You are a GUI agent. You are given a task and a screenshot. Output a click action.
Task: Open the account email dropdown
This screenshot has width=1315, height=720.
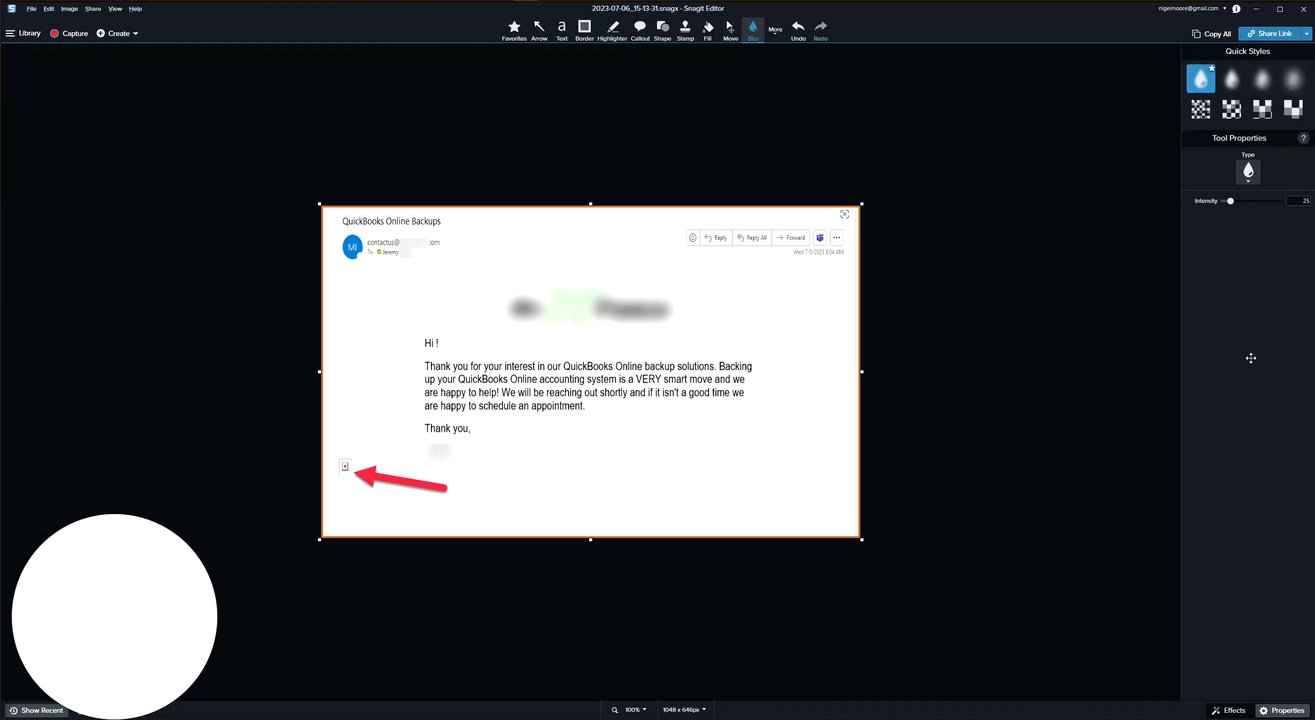pyautogui.click(x=1192, y=8)
